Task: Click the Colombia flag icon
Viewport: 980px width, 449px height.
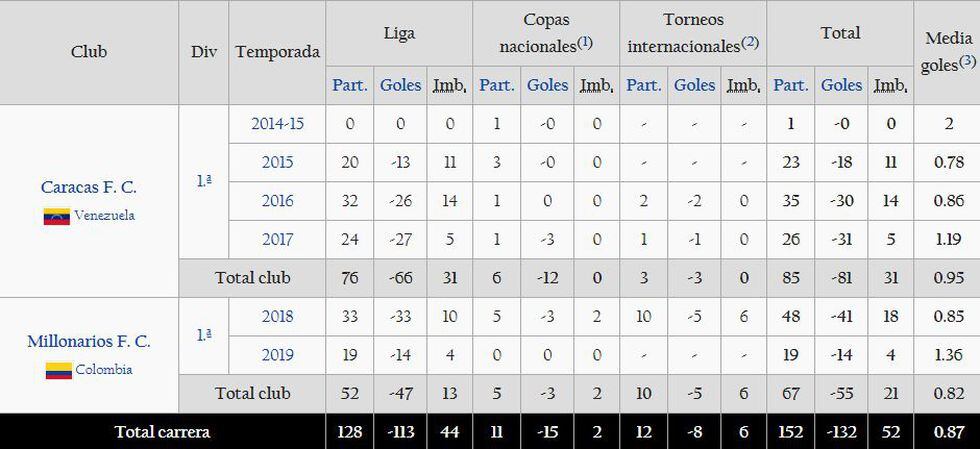Action: point(58,370)
